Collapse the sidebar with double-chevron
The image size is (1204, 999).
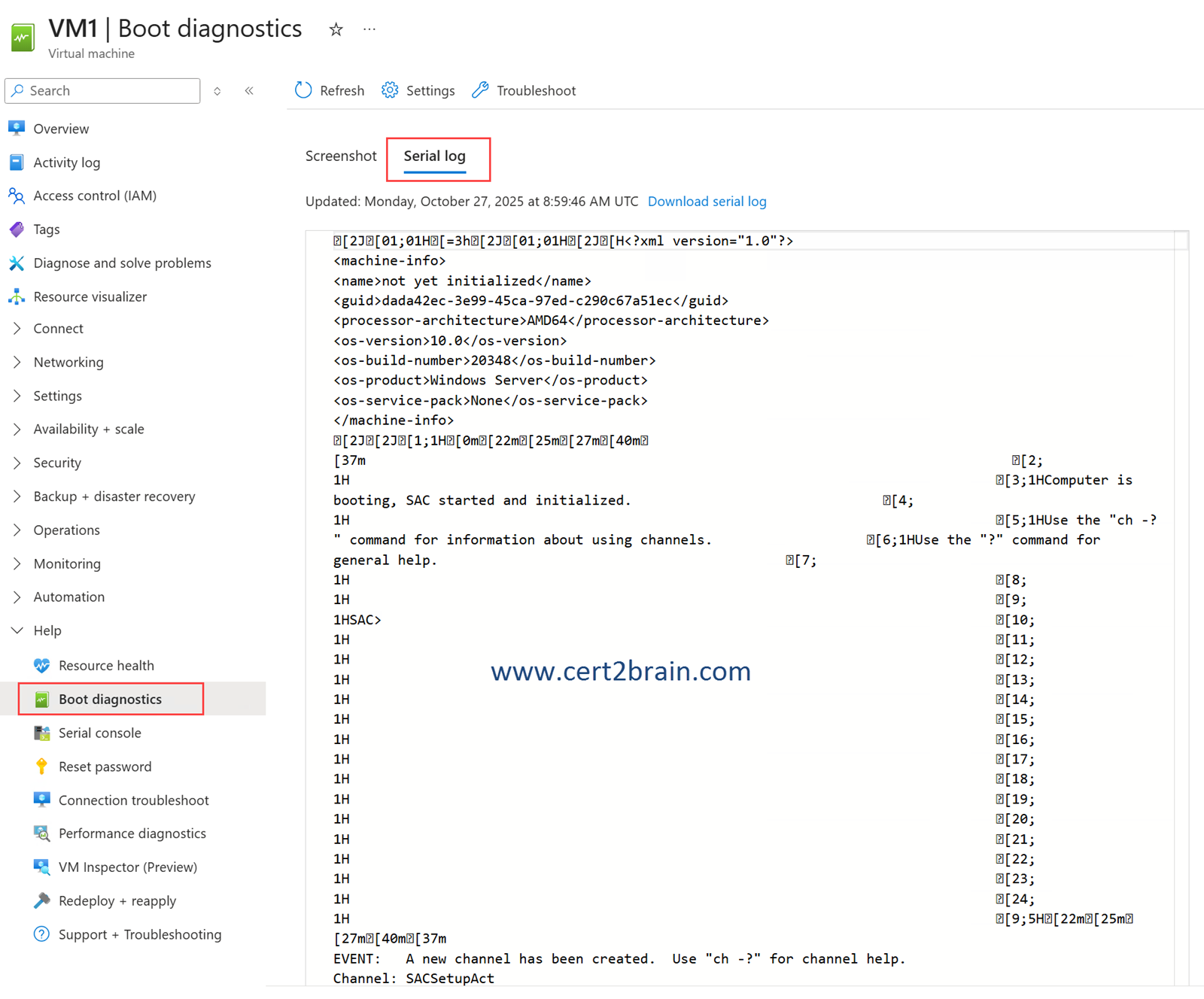coord(249,91)
